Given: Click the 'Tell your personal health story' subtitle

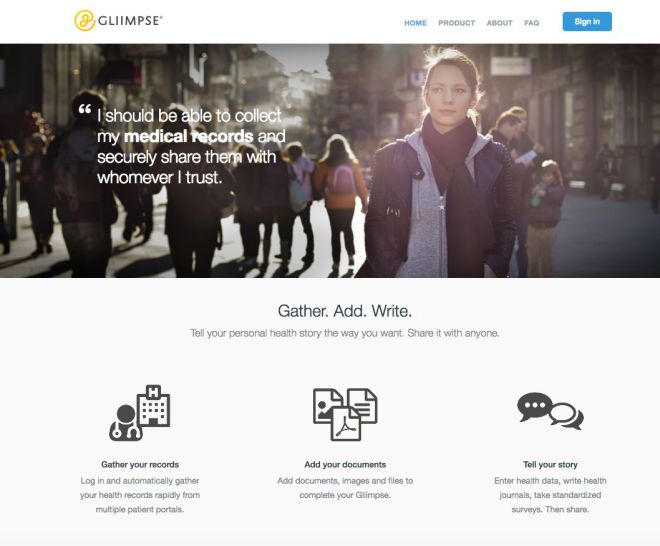Looking at the screenshot, I should tap(345, 333).
